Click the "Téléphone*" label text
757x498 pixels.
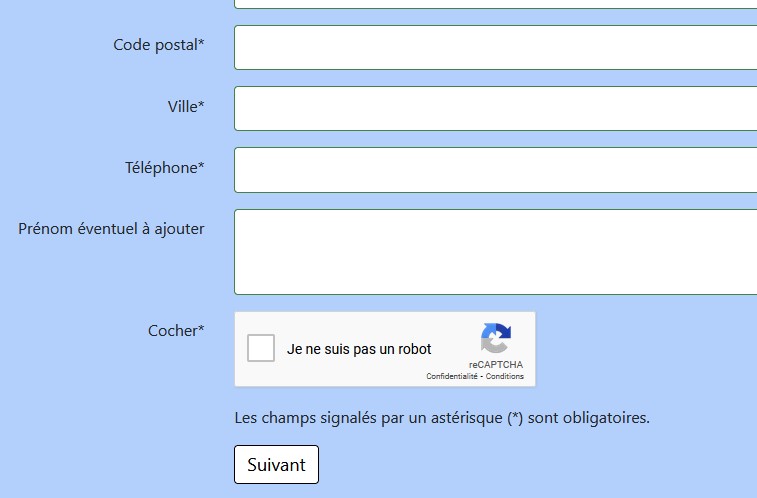164,167
